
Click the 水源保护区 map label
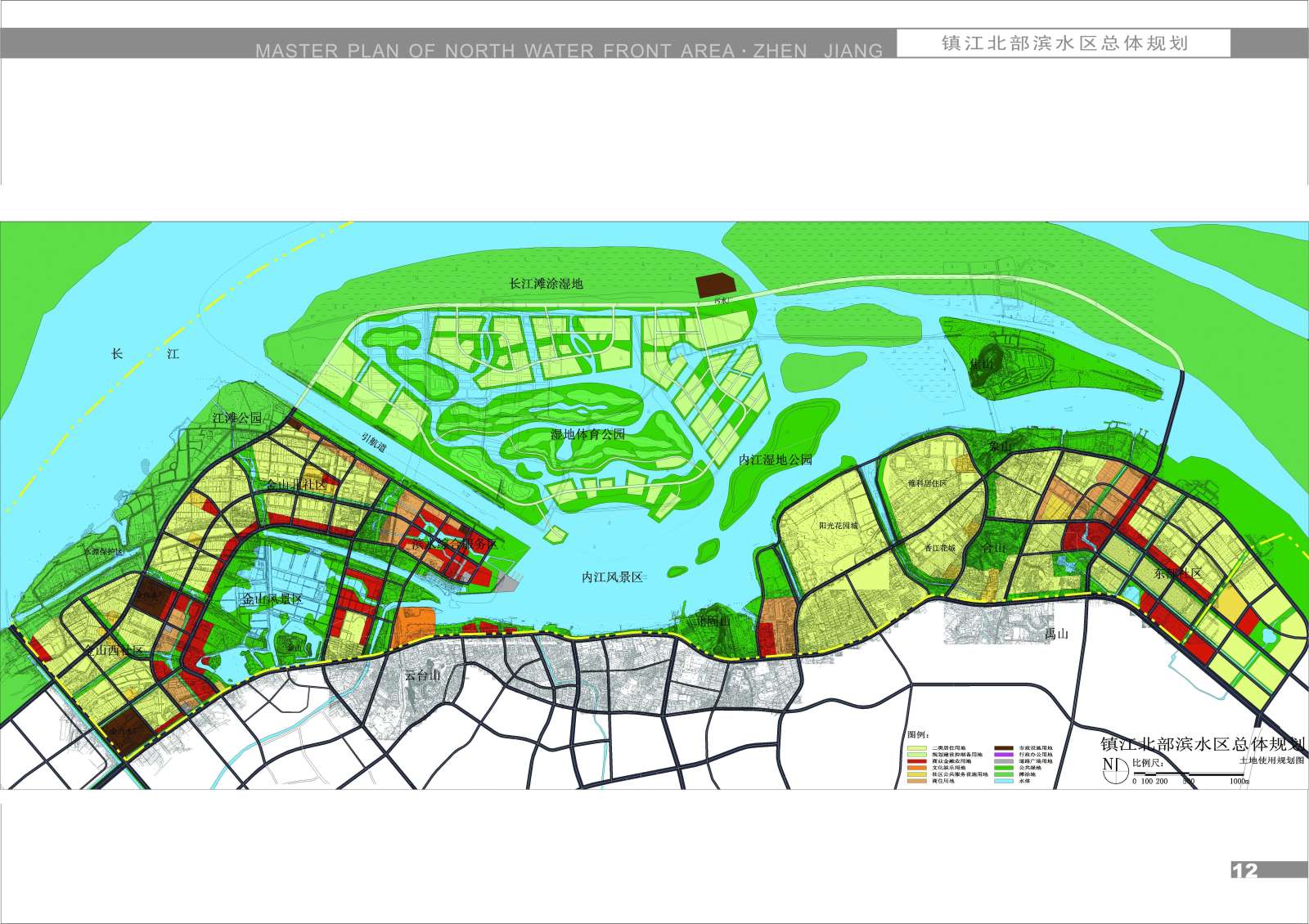tap(102, 552)
